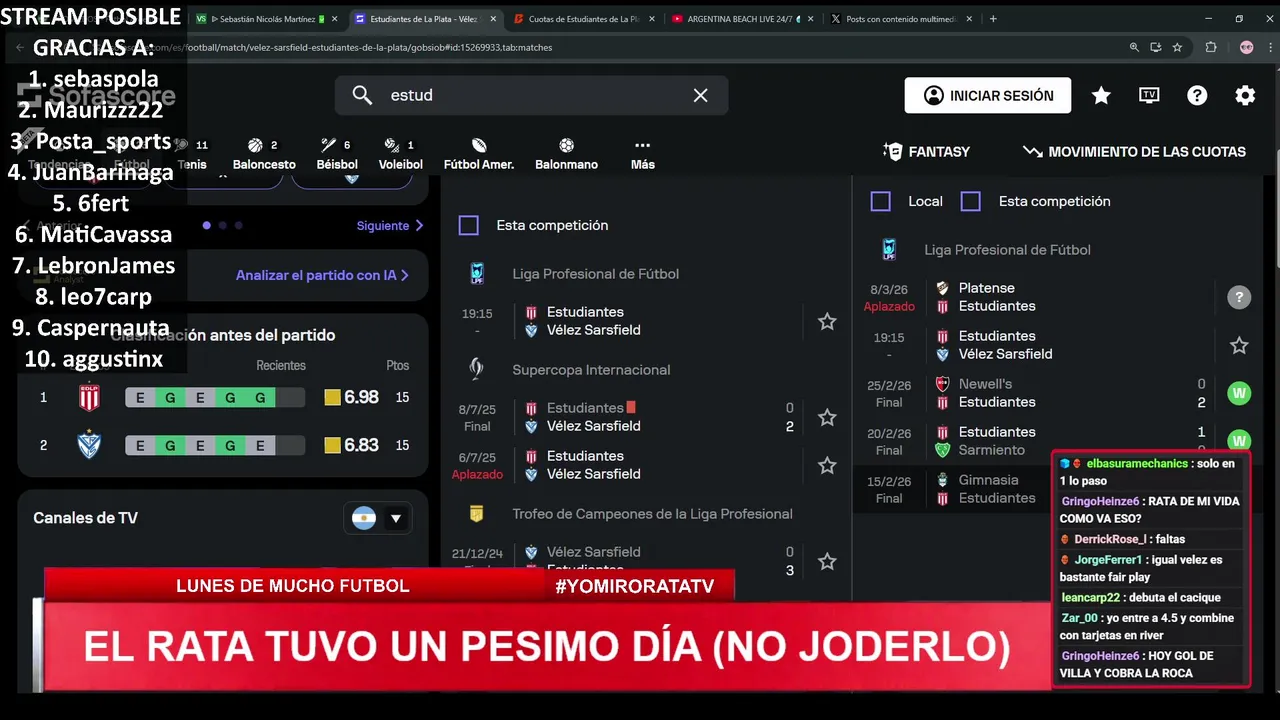
Task: Click the question mark badge for Platense match
Action: click(1239, 297)
